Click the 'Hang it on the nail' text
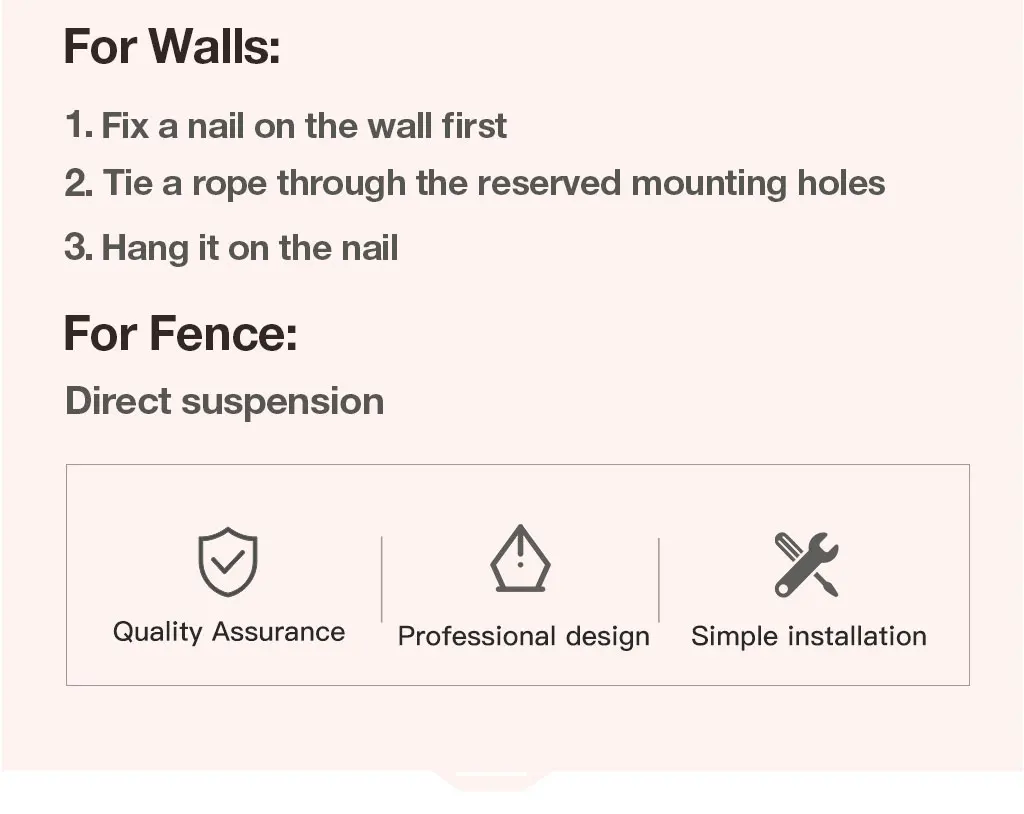The width and height of the screenshot is (1024, 814). pyautogui.click(x=250, y=248)
